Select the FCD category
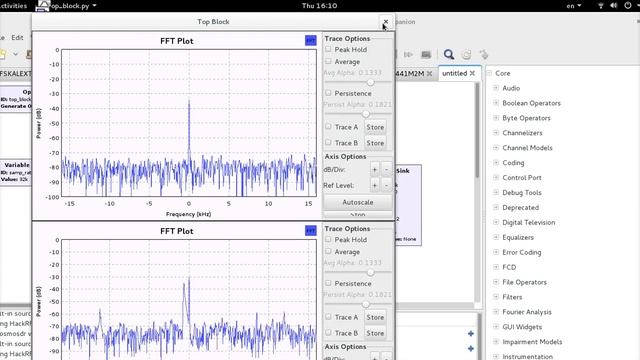640x360 pixels. tap(509, 267)
